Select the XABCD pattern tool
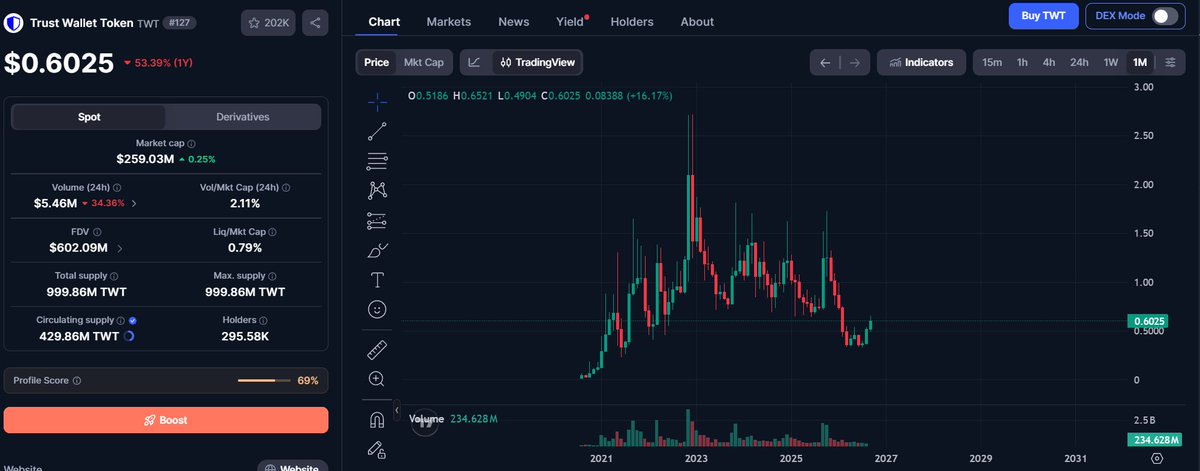The height and width of the screenshot is (471, 1200). point(377,189)
